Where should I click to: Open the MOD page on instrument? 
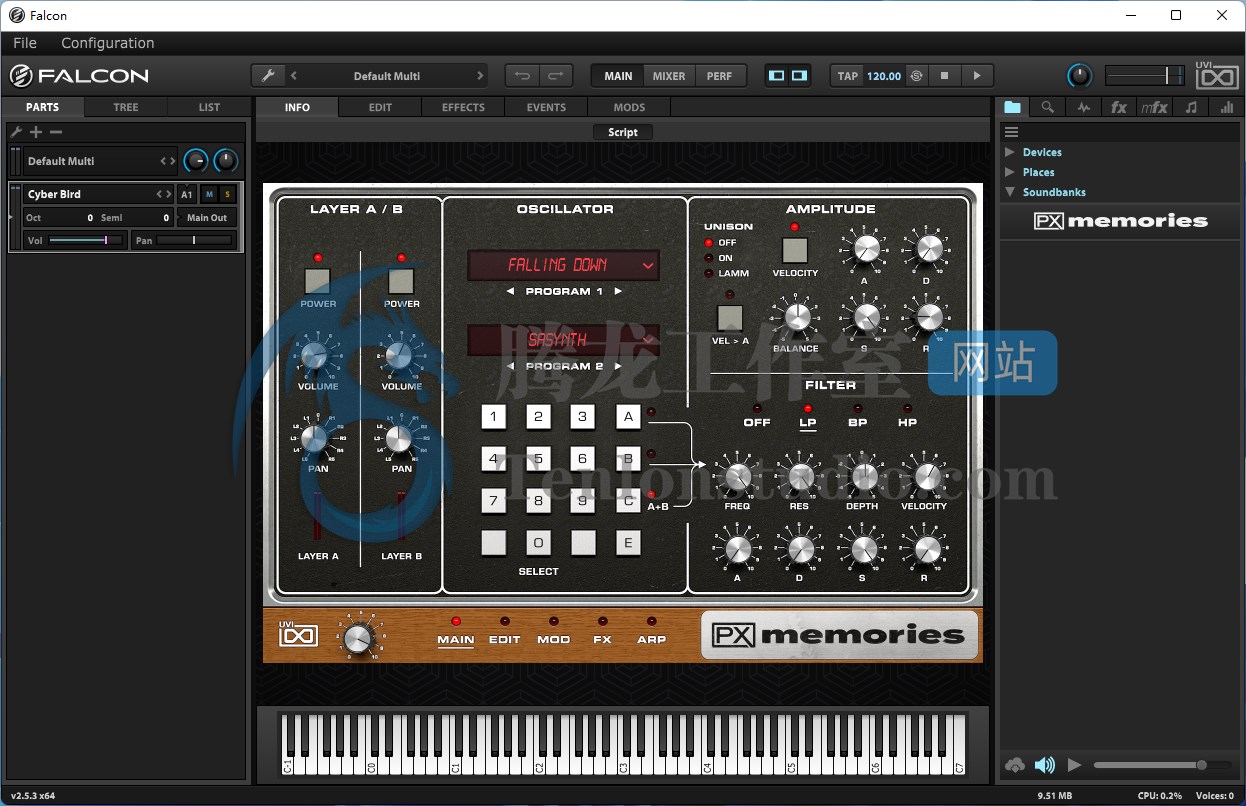pyautogui.click(x=553, y=639)
